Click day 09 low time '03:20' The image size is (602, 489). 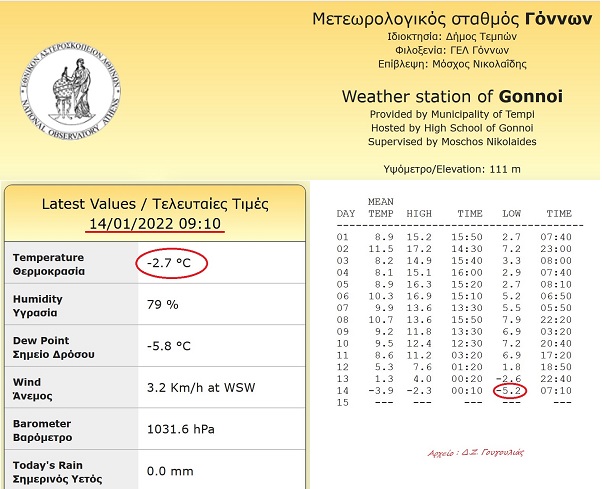(x=556, y=332)
